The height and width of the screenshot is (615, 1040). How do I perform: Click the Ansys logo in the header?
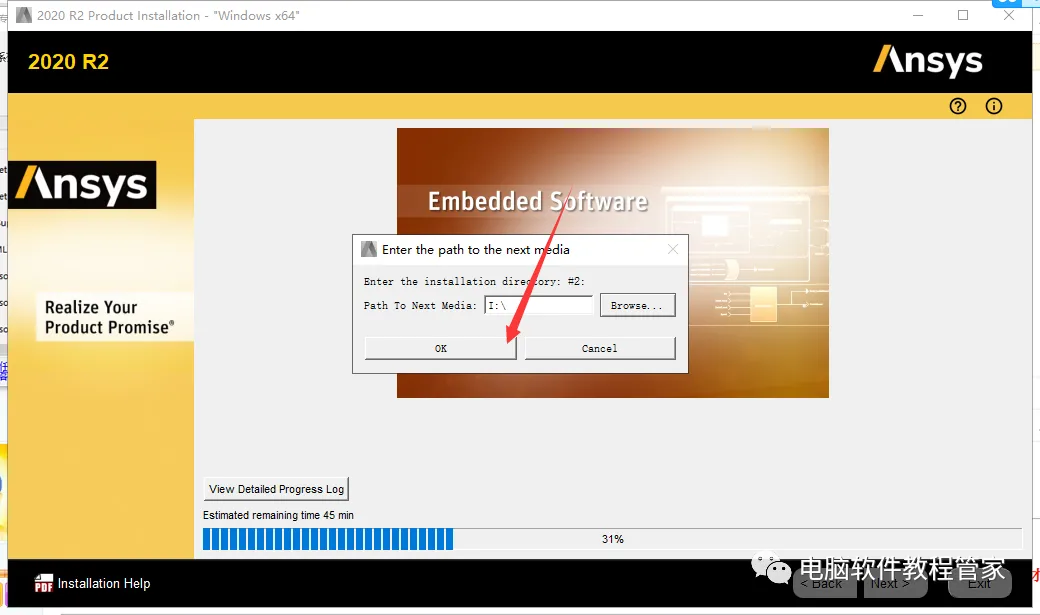point(927,61)
